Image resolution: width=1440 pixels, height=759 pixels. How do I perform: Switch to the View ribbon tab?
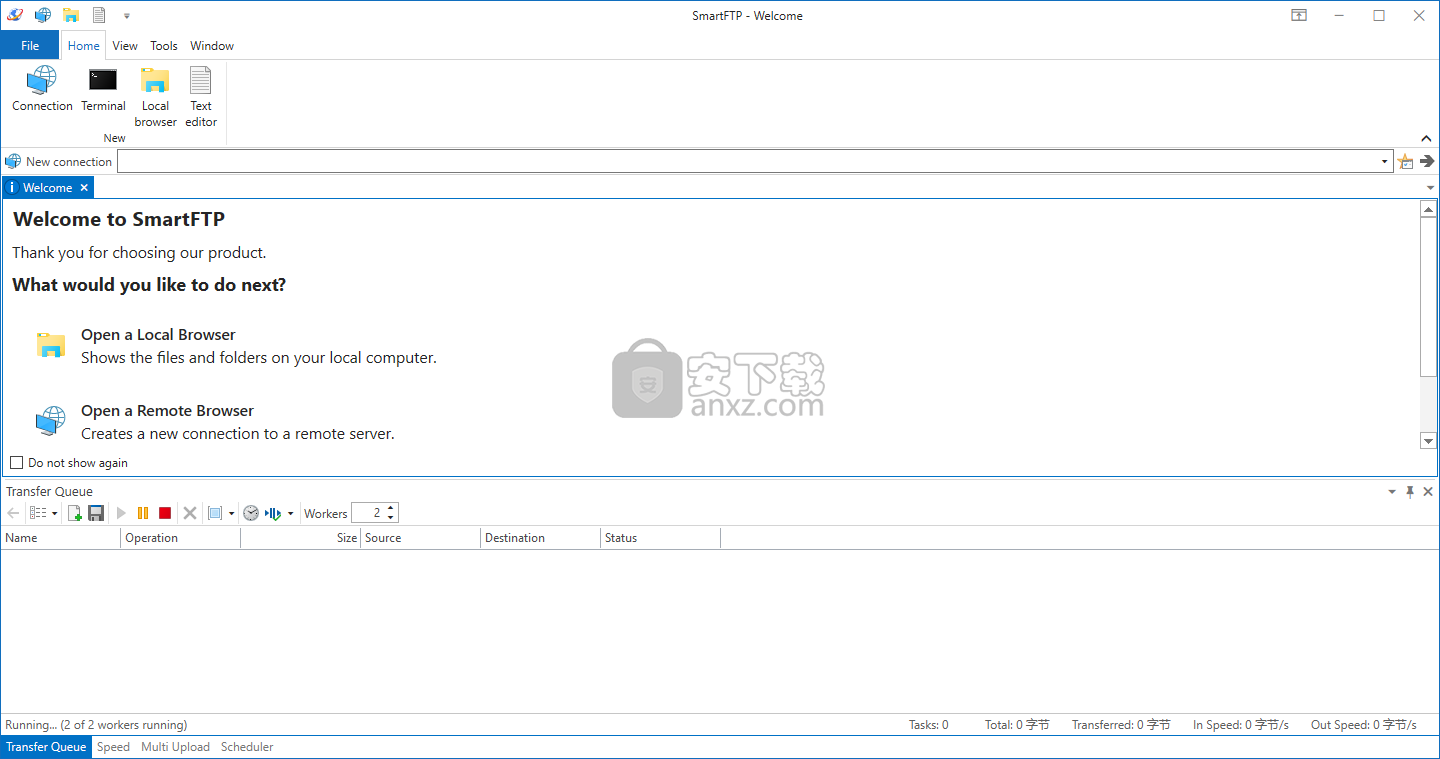125,45
